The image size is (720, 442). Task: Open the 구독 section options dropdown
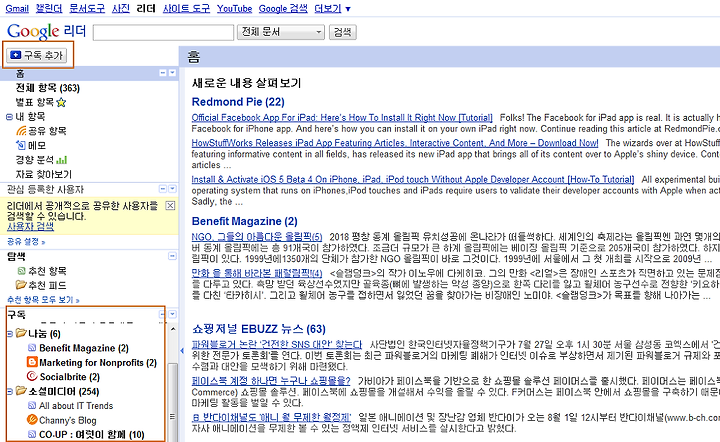pyautogui.click(x=172, y=314)
